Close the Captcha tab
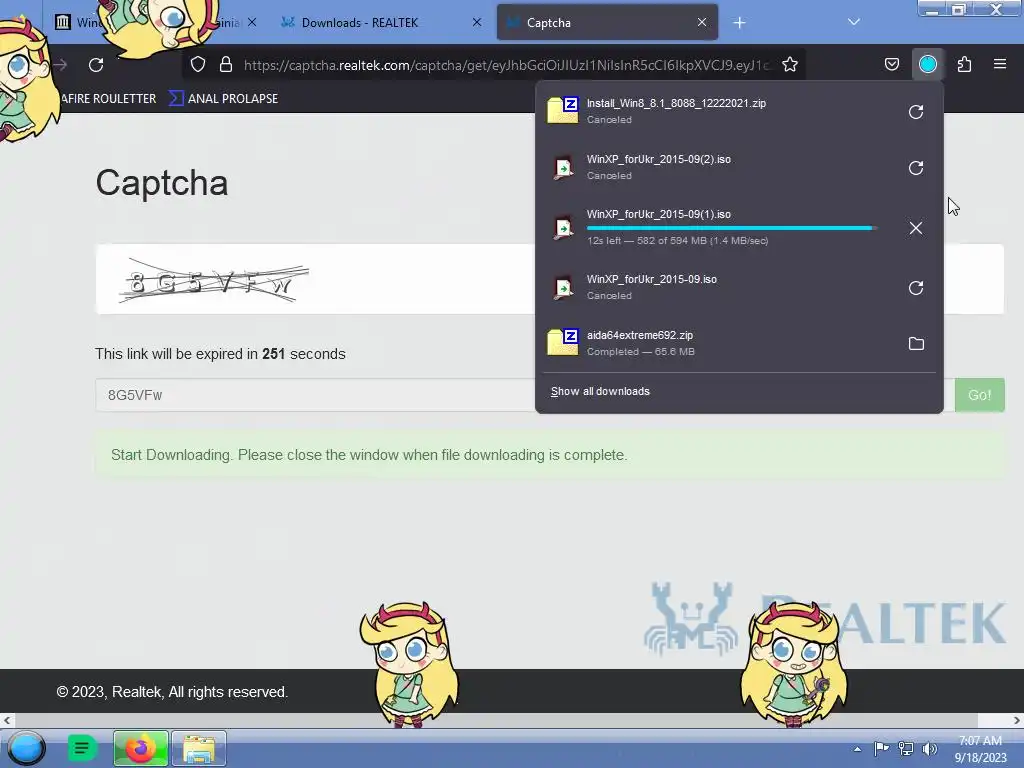This screenshot has height=768, width=1024. 701,22
